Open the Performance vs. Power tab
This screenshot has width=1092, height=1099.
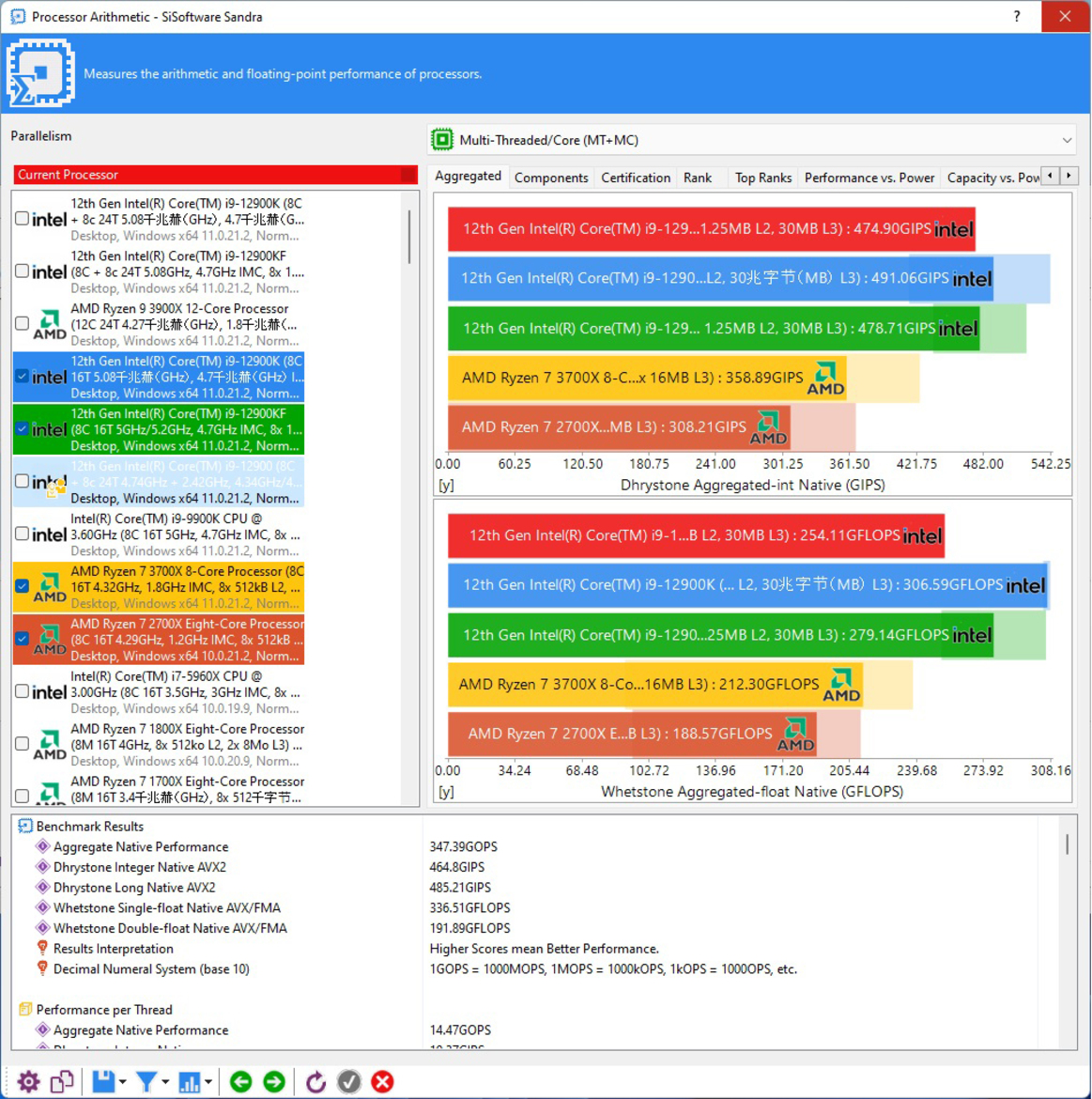coord(869,178)
